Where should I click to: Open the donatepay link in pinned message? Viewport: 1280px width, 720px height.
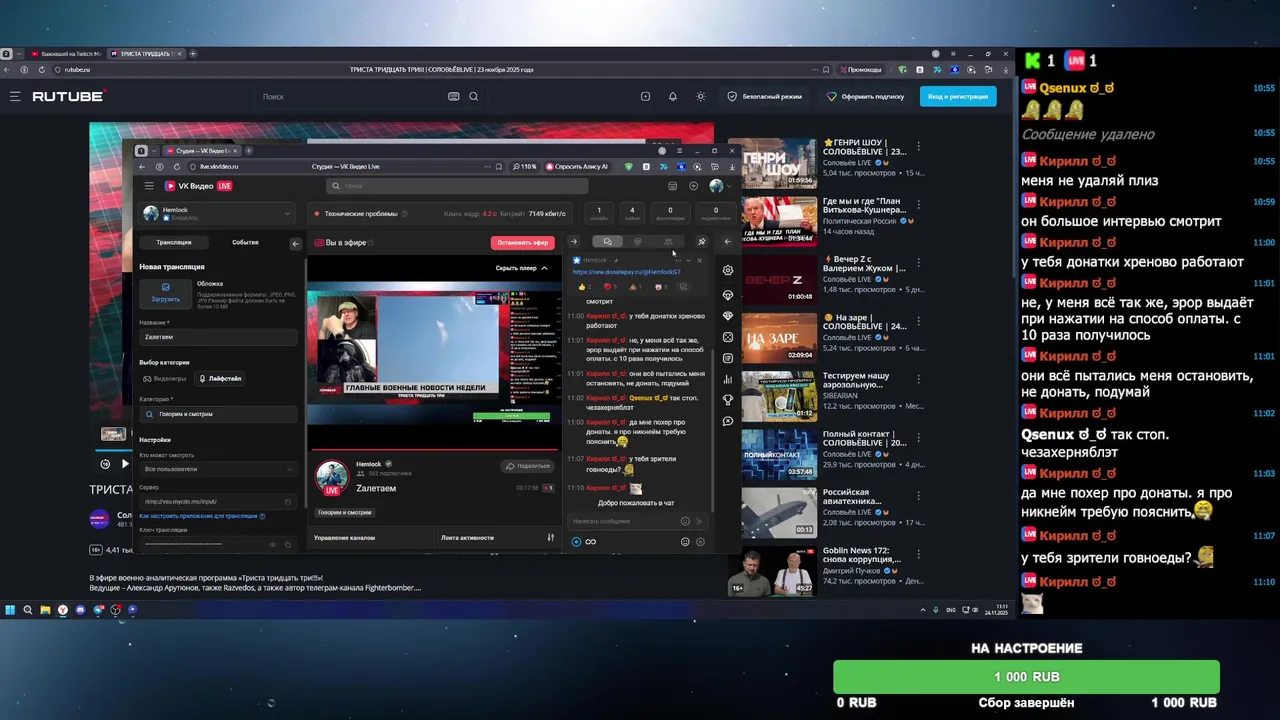(x=626, y=272)
